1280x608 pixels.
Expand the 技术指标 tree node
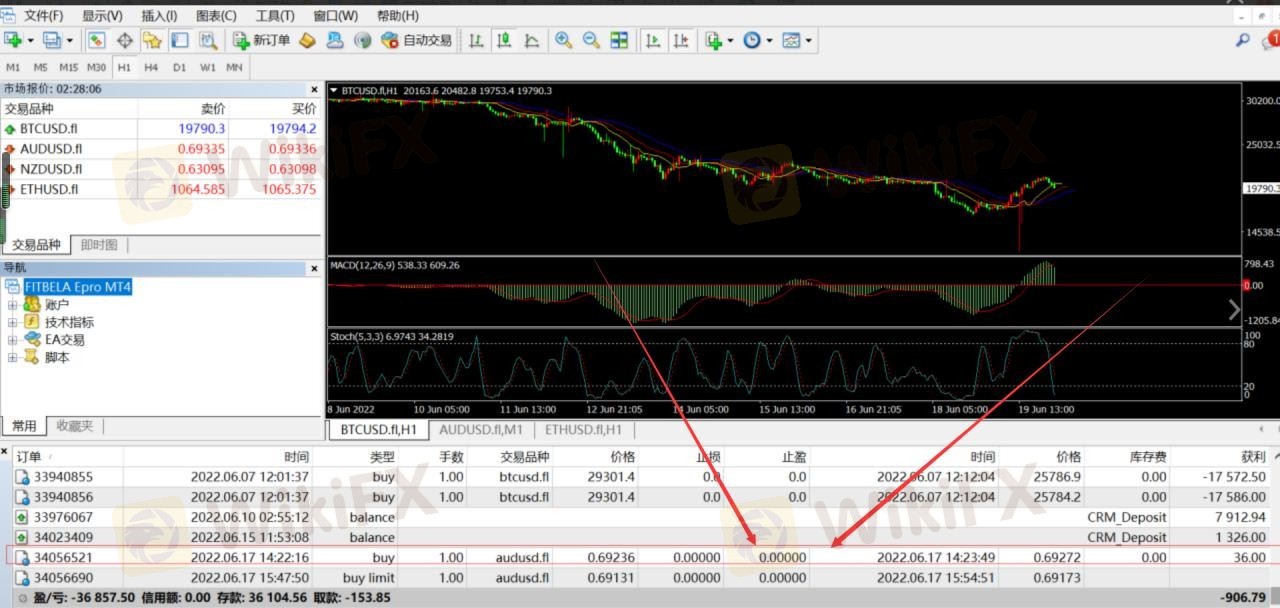tap(13, 322)
